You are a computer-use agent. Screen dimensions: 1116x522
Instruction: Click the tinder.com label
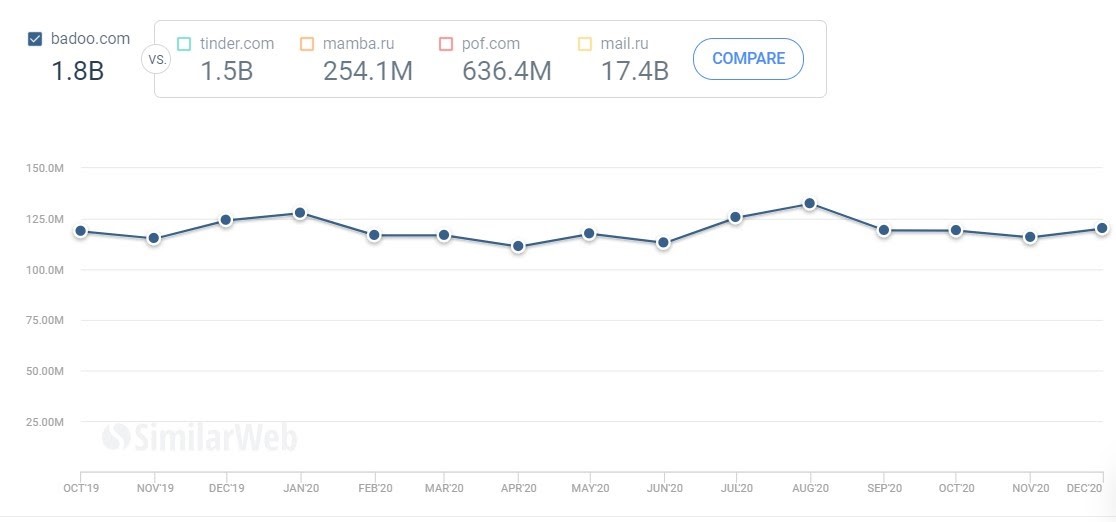click(x=237, y=43)
